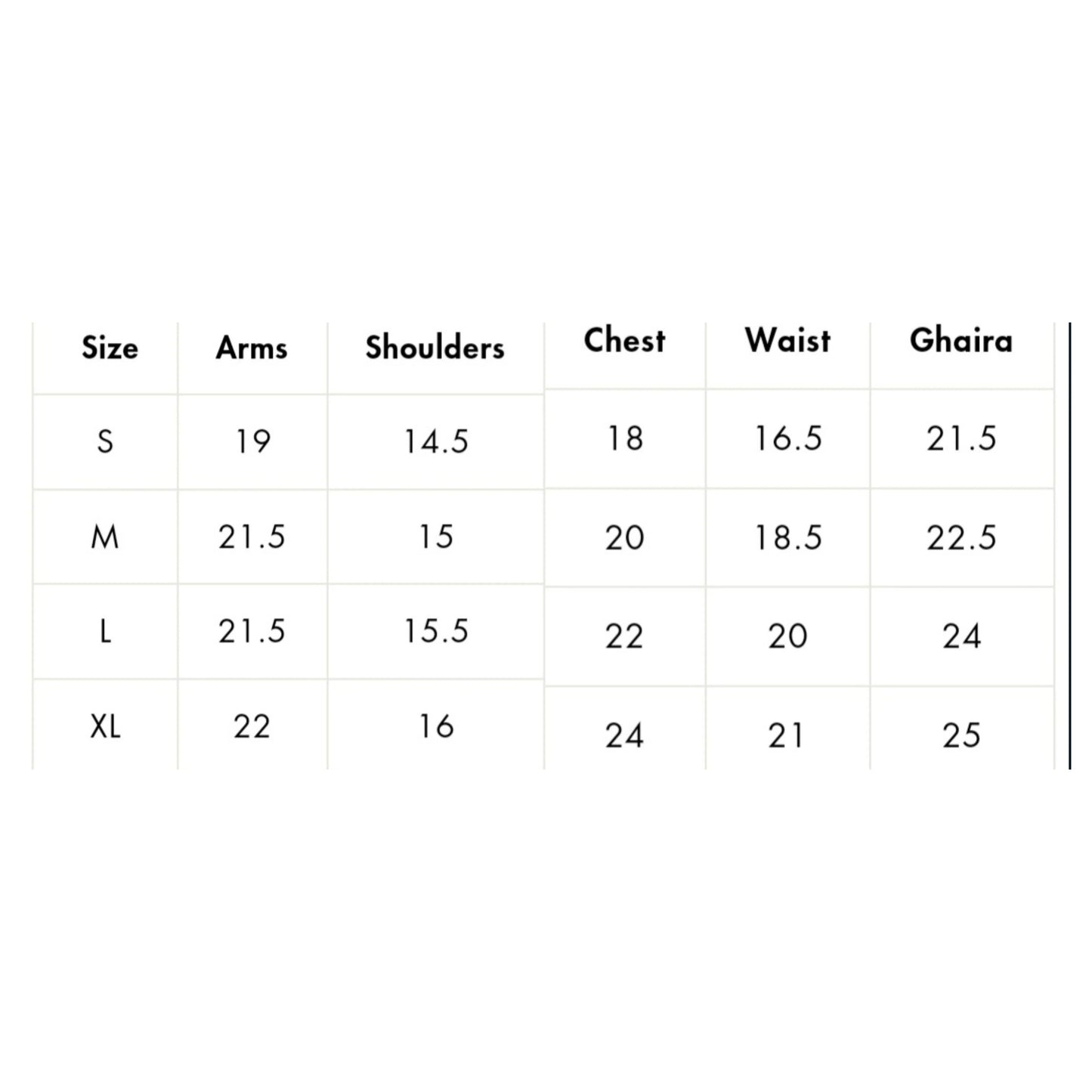The height and width of the screenshot is (1092, 1092).
Task: Click the Arms column header
Action: pyautogui.click(x=252, y=348)
